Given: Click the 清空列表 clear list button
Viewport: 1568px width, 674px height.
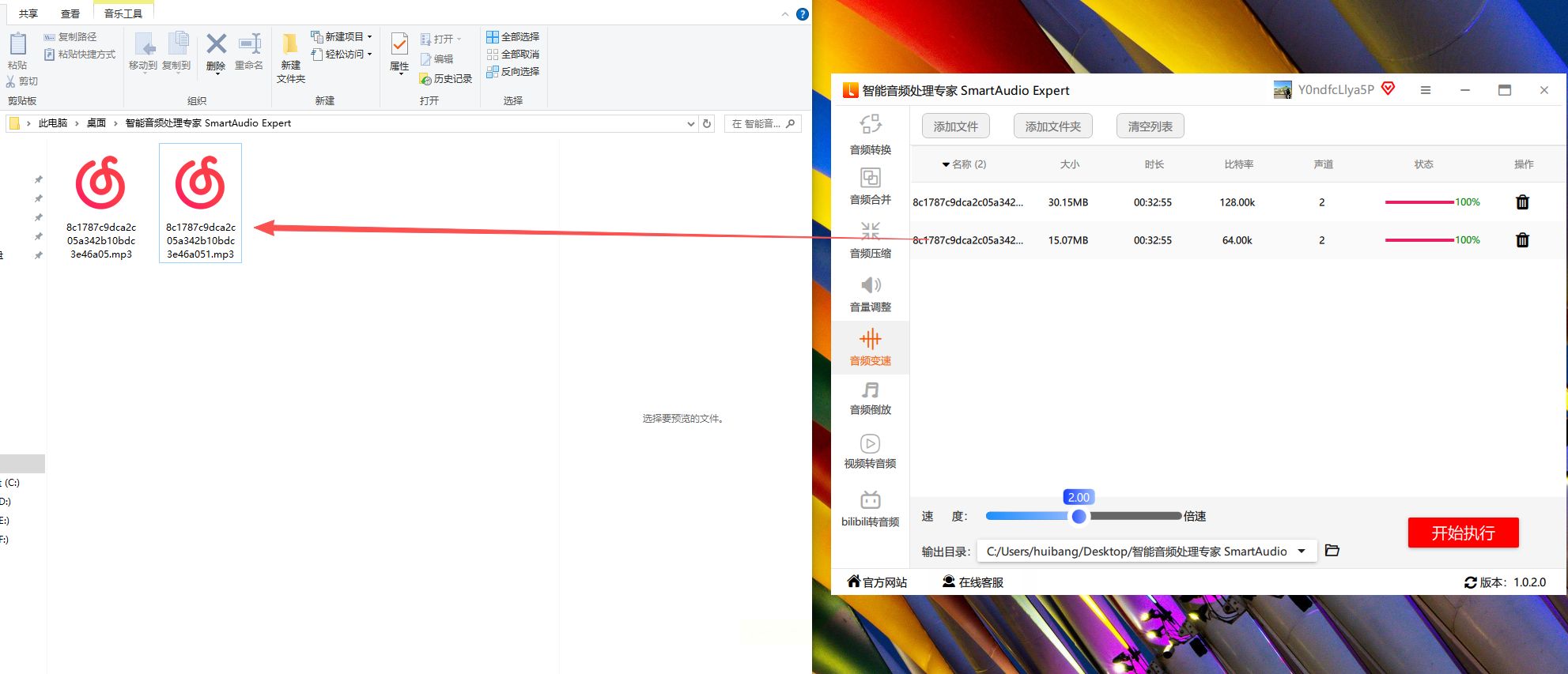Looking at the screenshot, I should click(x=1150, y=126).
